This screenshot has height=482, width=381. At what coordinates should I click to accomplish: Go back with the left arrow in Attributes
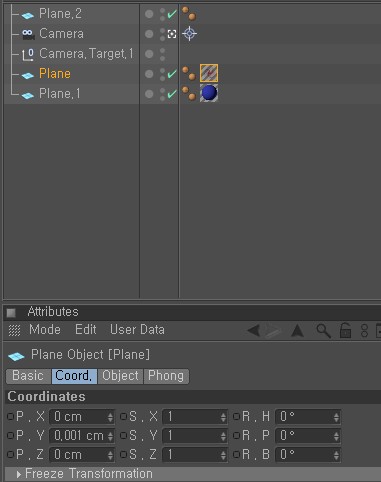pos(254,331)
